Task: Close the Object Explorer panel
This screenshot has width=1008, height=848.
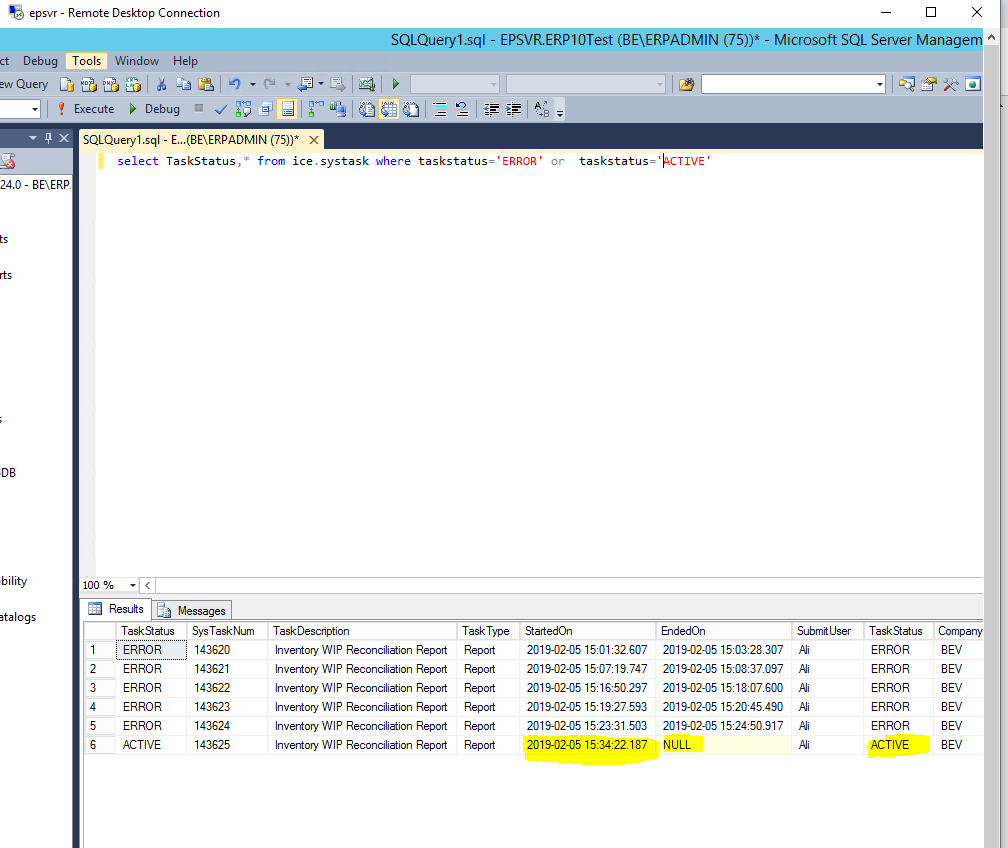Action: tap(64, 138)
